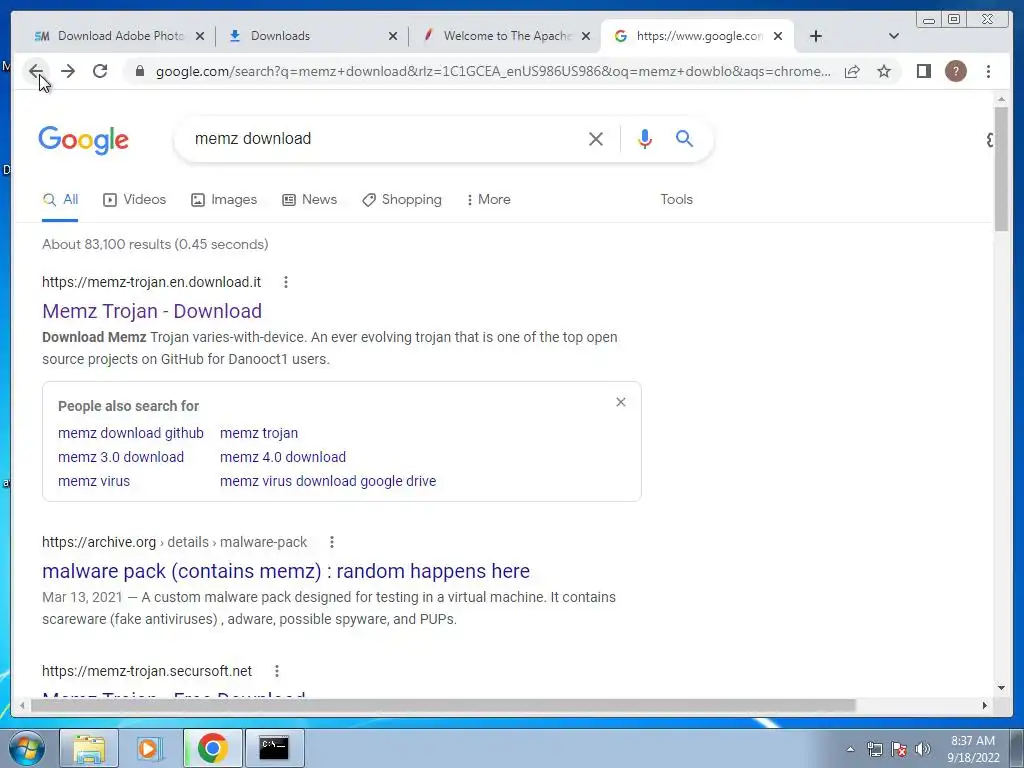1024x768 pixels.
Task: View site information lock icon
Action: click(139, 71)
